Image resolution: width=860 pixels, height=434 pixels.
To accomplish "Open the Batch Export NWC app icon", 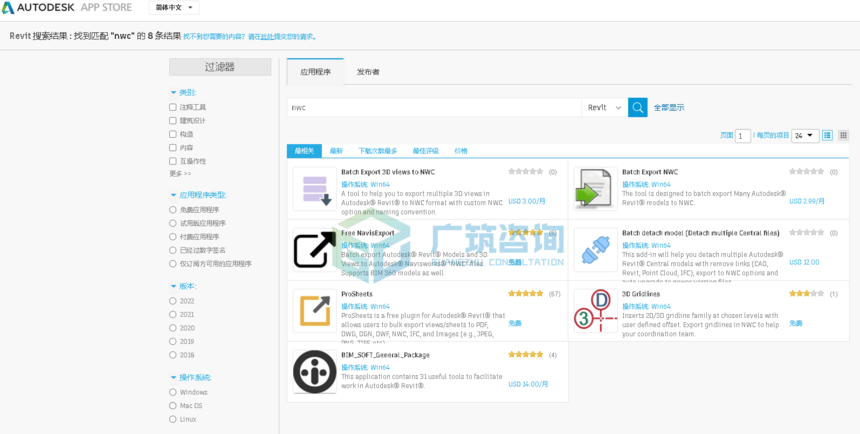I will [x=596, y=189].
